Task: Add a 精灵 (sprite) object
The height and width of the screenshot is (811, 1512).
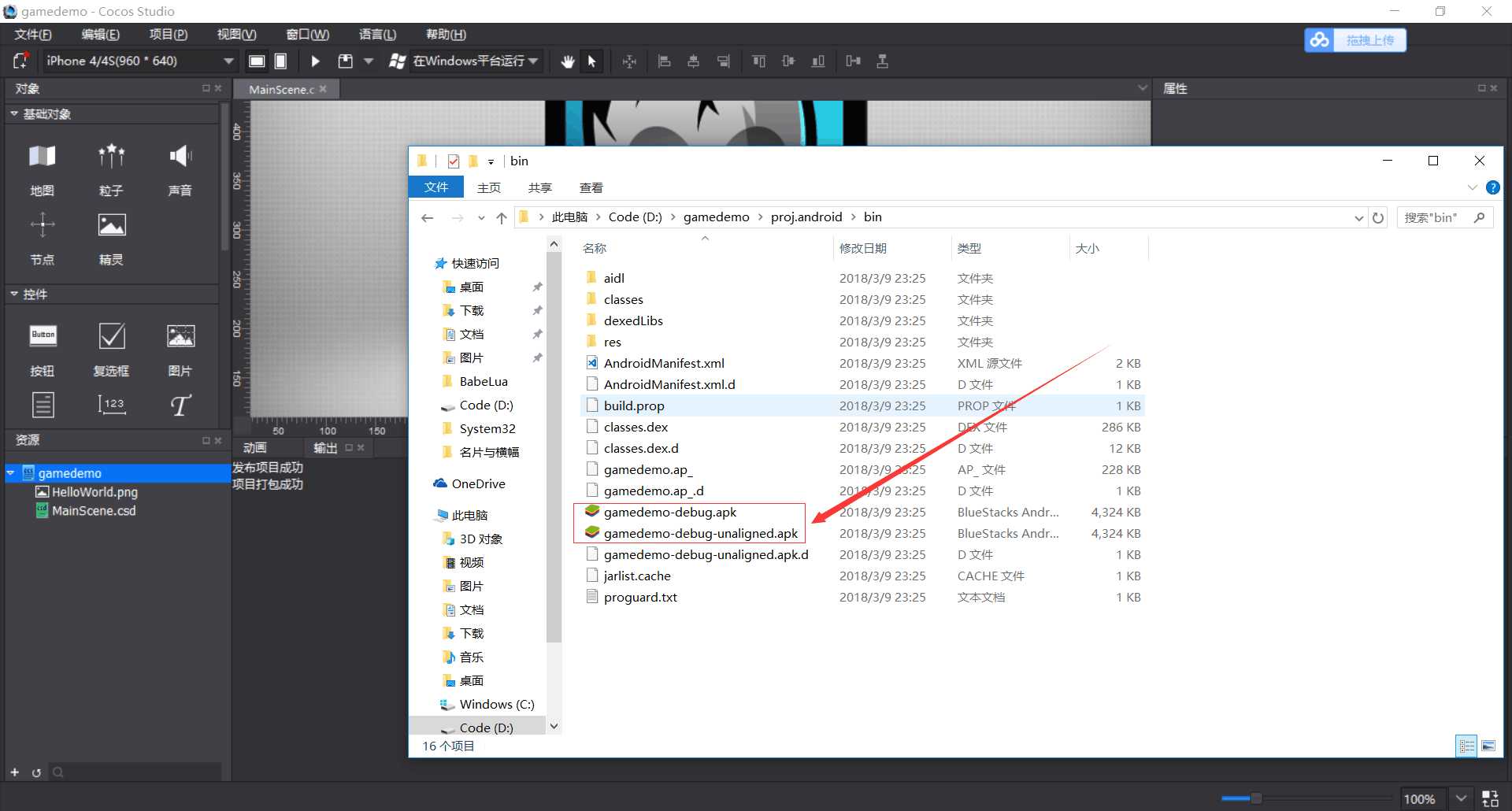Action: coord(111,237)
